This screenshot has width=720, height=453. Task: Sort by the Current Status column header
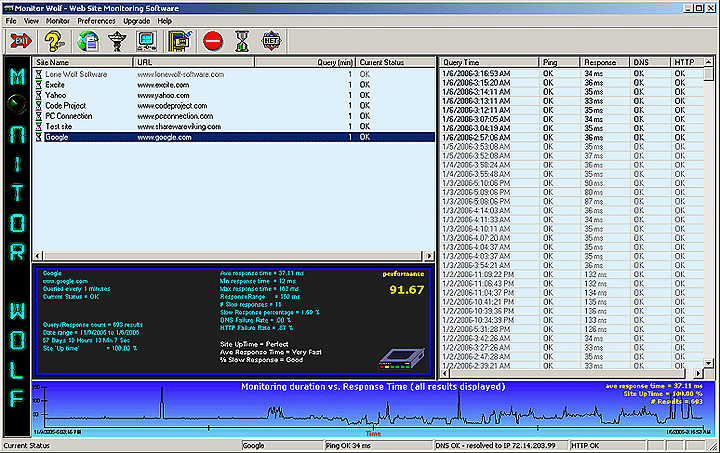395,62
